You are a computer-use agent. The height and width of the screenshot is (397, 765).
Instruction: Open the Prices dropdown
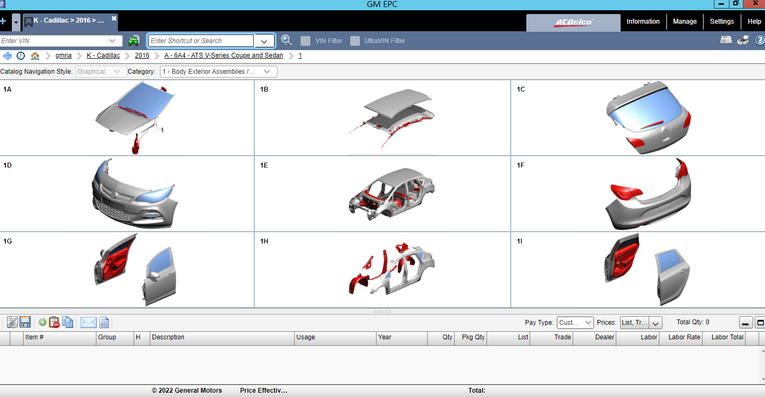click(641, 322)
